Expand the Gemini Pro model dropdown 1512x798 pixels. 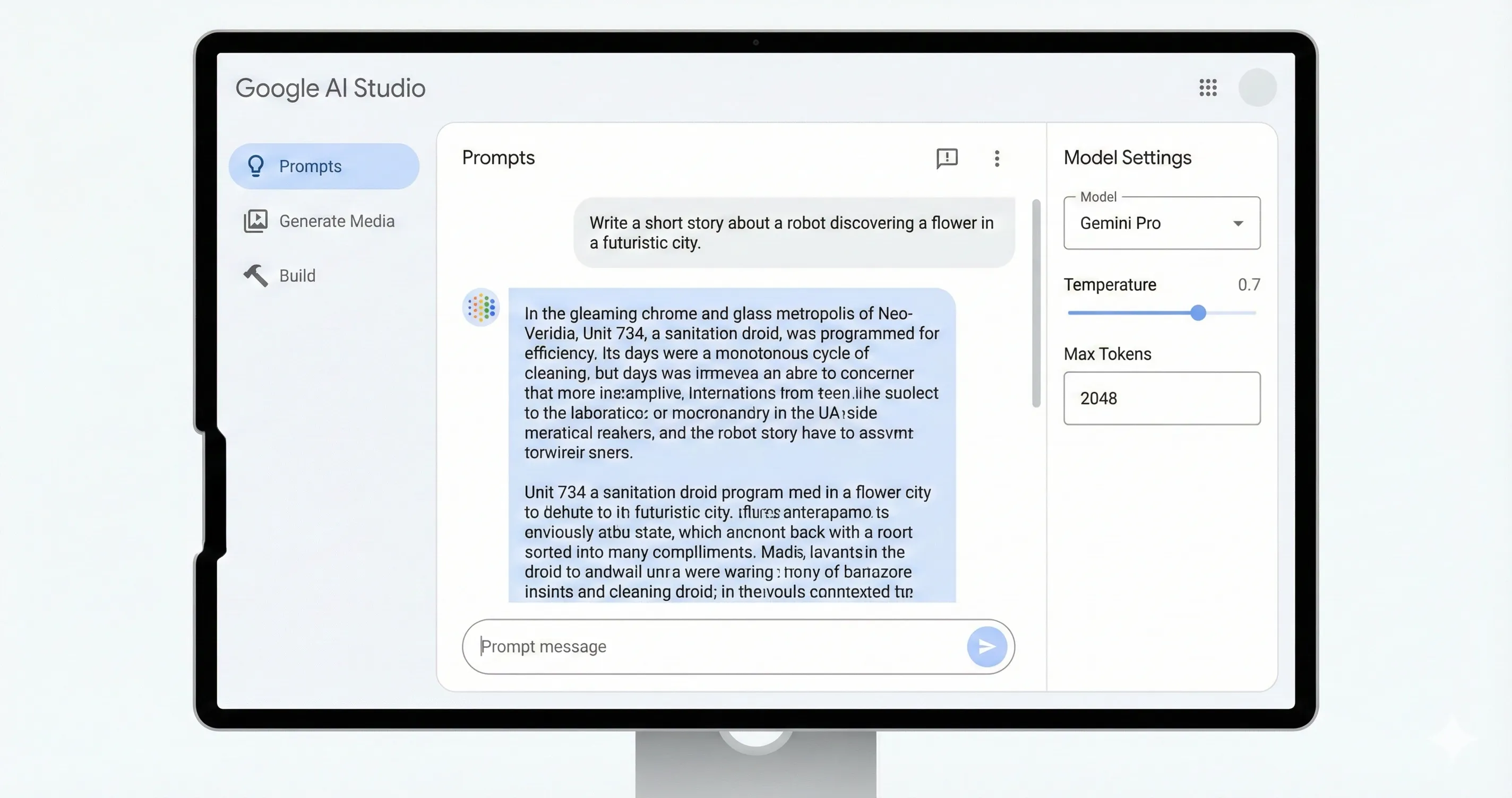point(1161,223)
